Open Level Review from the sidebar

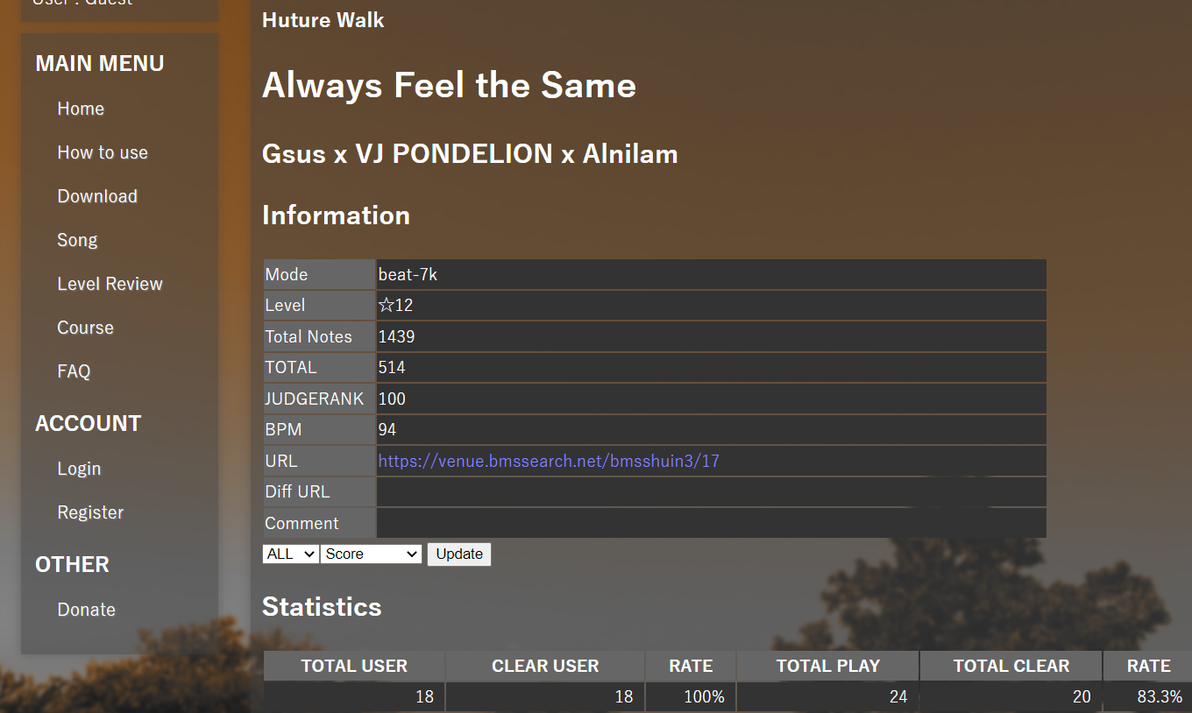[x=109, y=284]
